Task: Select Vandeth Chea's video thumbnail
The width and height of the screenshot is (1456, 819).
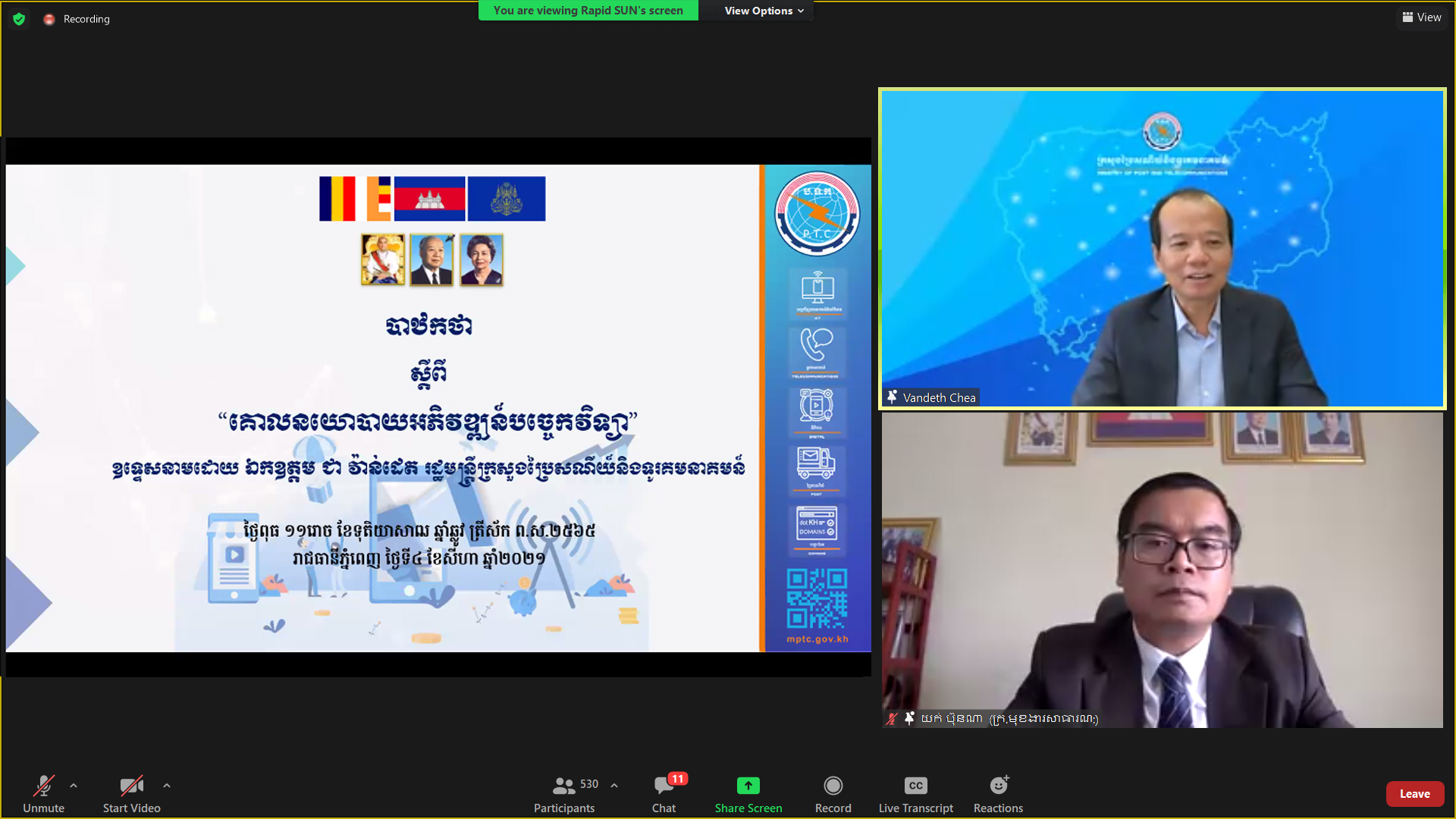Action: coord(1162,249)
